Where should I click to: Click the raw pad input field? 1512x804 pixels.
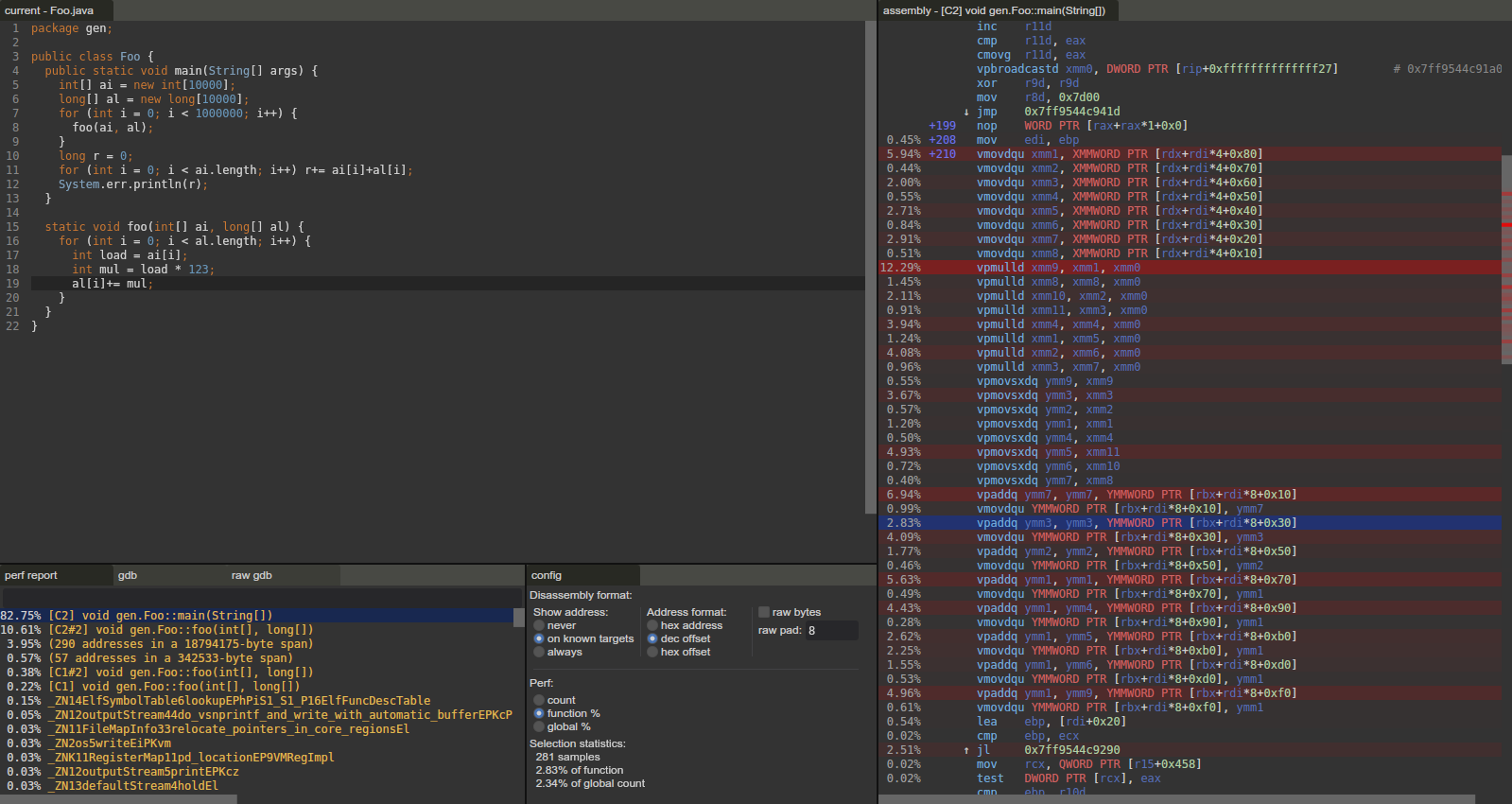pos(830,630)
